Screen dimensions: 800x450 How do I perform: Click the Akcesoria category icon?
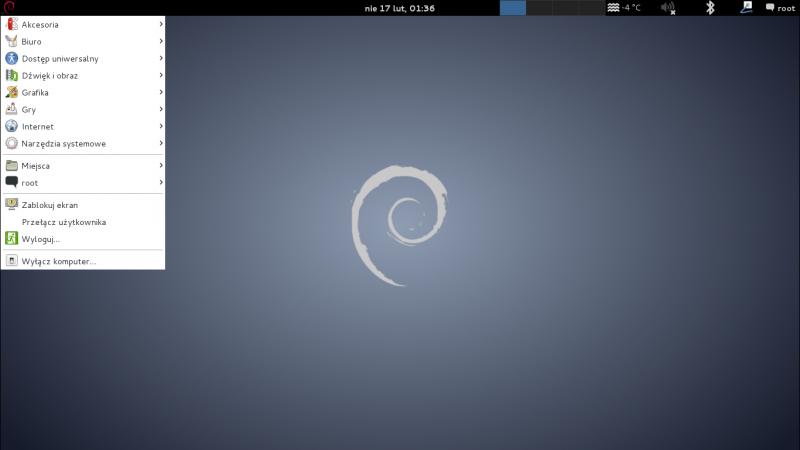click(12, 24)
